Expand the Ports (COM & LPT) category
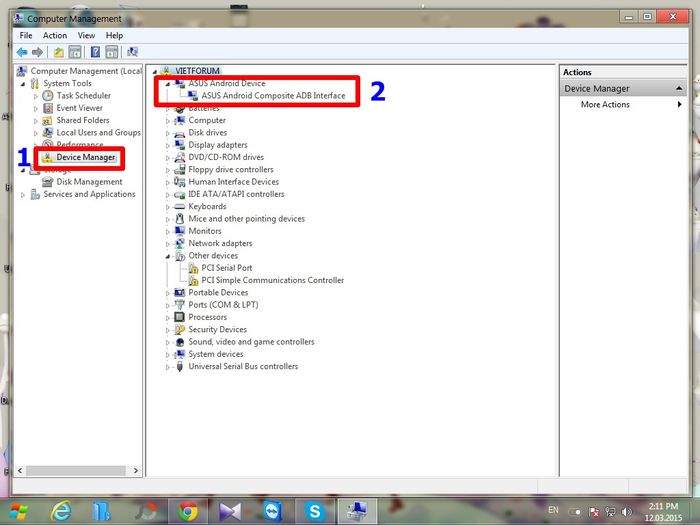The height and width of the screenshot is (525, 700). point(168,306)
